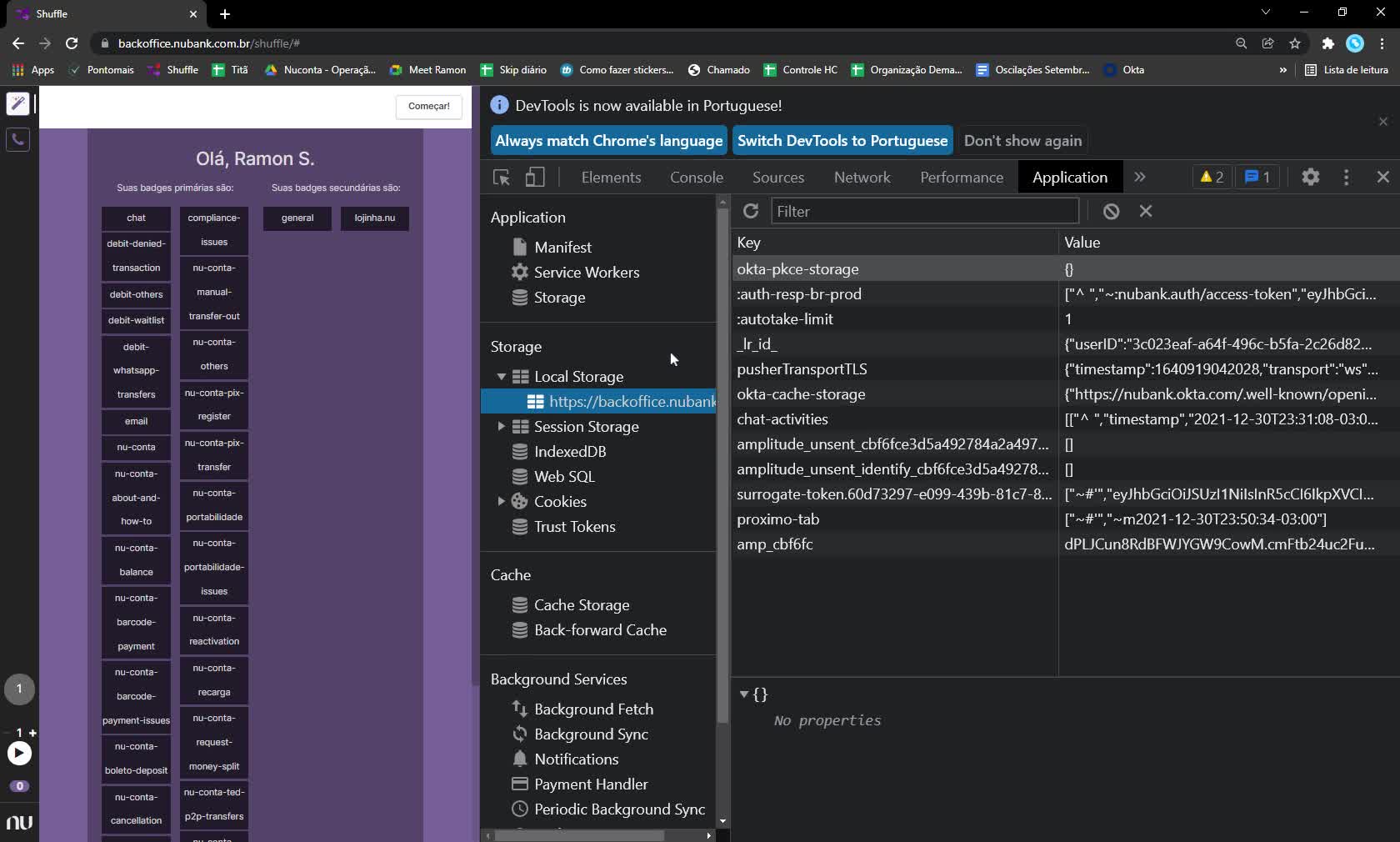Image resolution: width=1400 pixels, height=842 pixels.
Task: Click the warnings count badge
Action: [1211, 178]
